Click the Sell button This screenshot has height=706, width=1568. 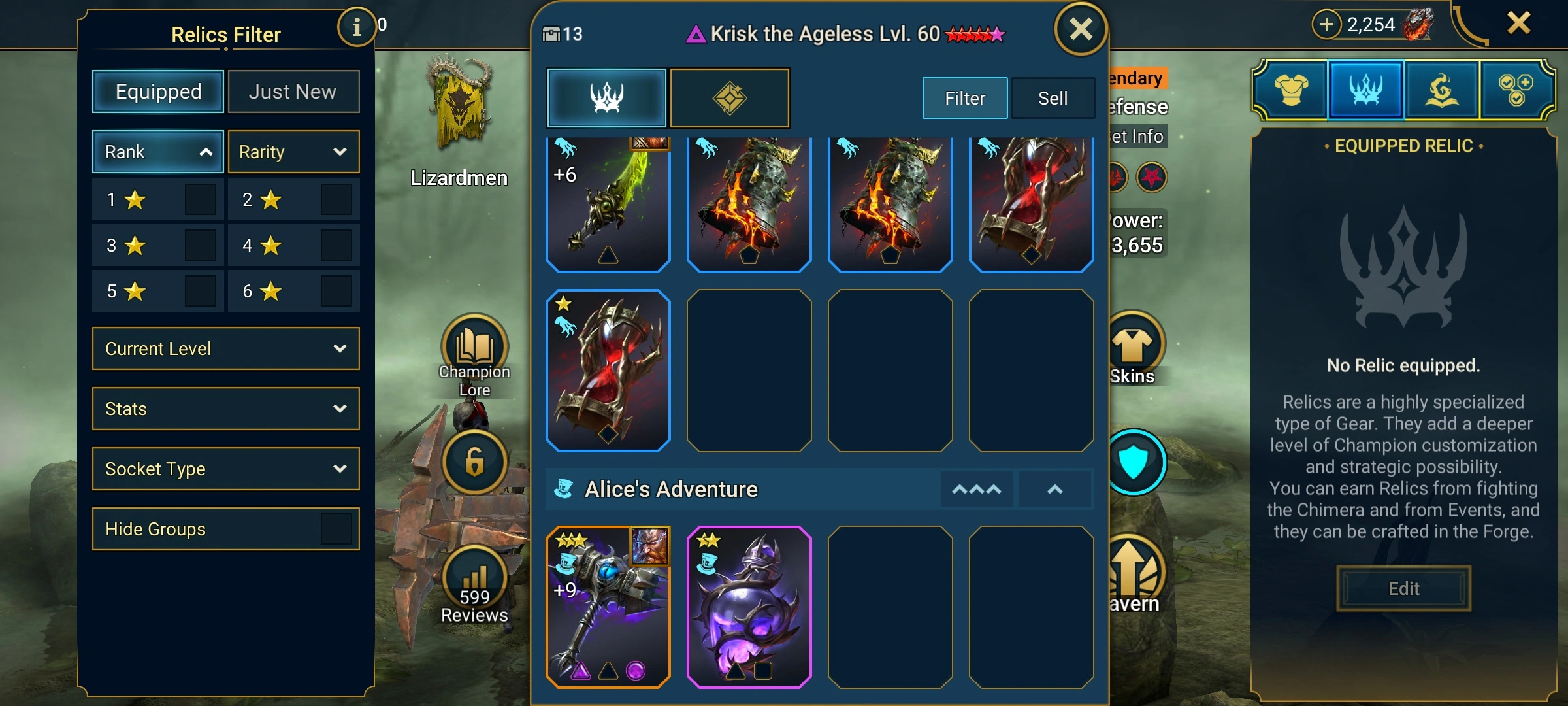[1053, 98]
